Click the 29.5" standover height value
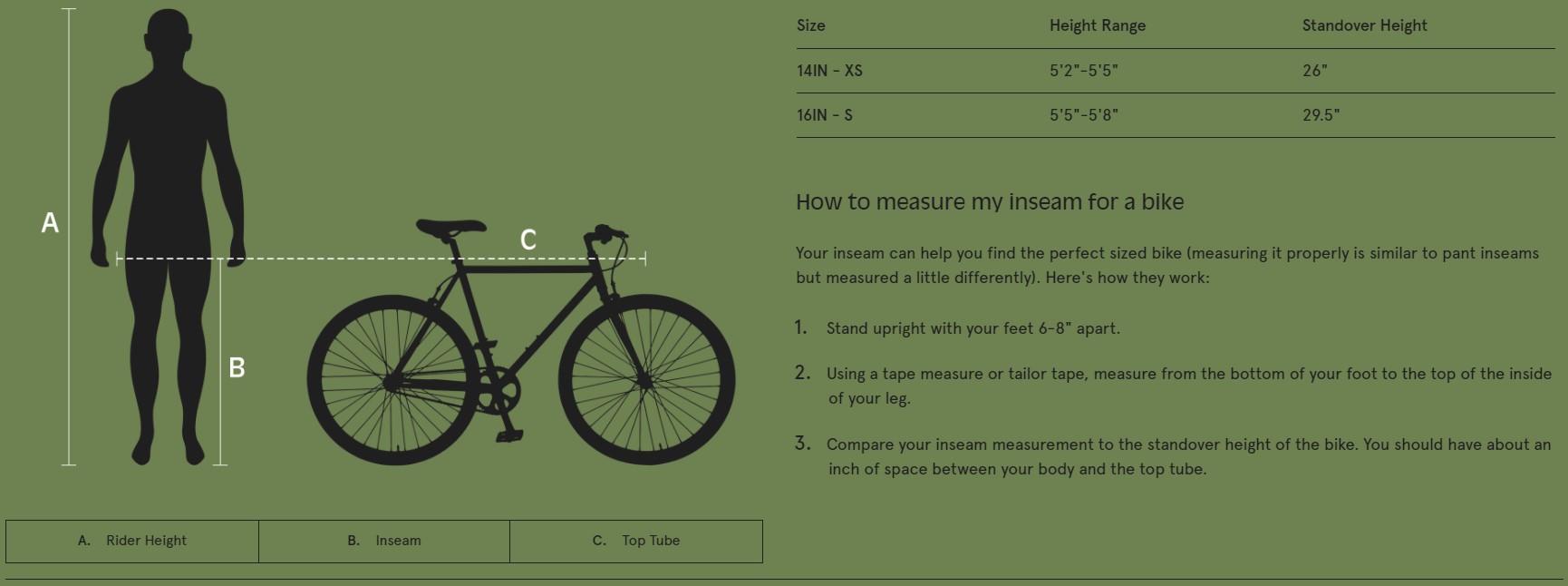1568x586 pixels. point(1321,115)
